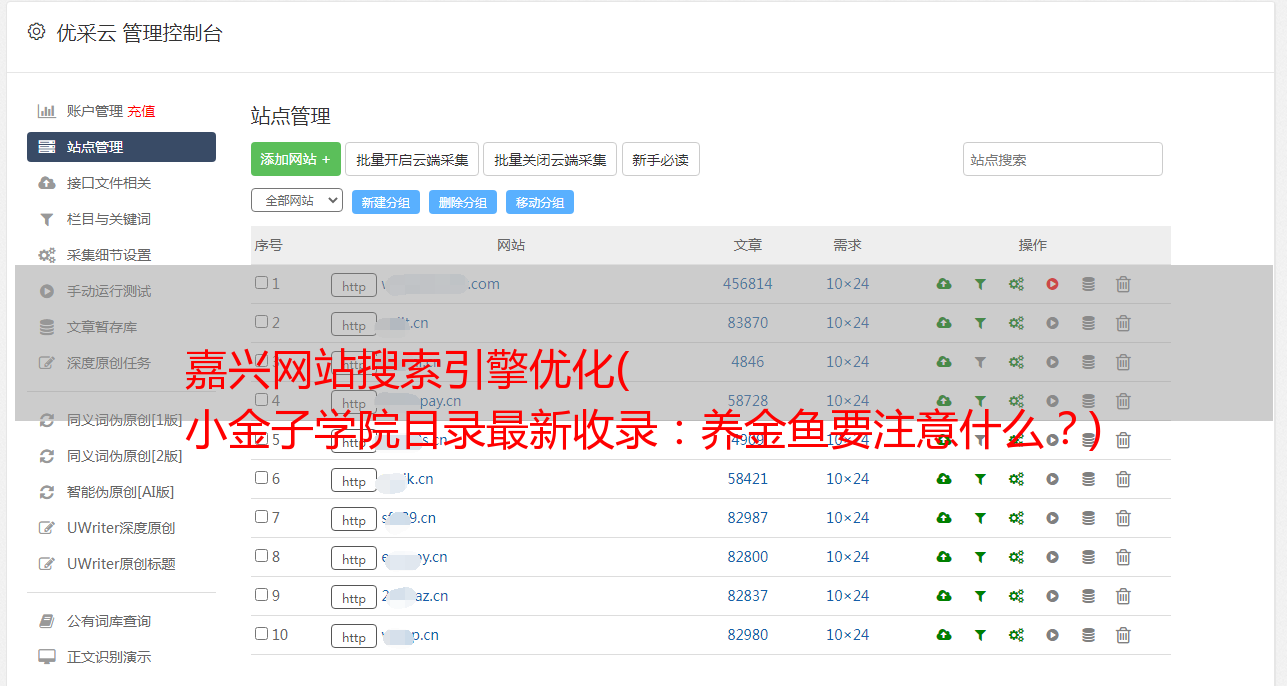This screenshot has height=686, width=1287.
Task: Tick the checkbox for site 10
Action: coord(261,634)
